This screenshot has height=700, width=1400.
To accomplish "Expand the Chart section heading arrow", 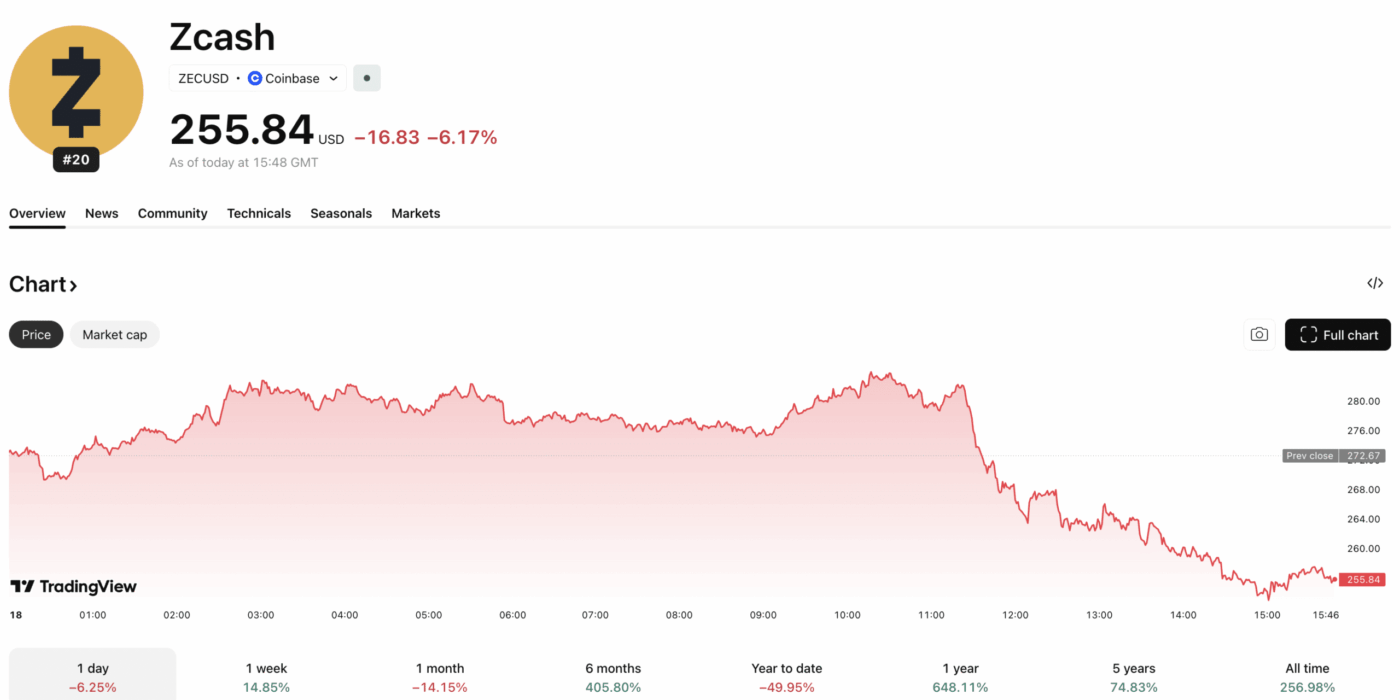I will coord(73,285).
